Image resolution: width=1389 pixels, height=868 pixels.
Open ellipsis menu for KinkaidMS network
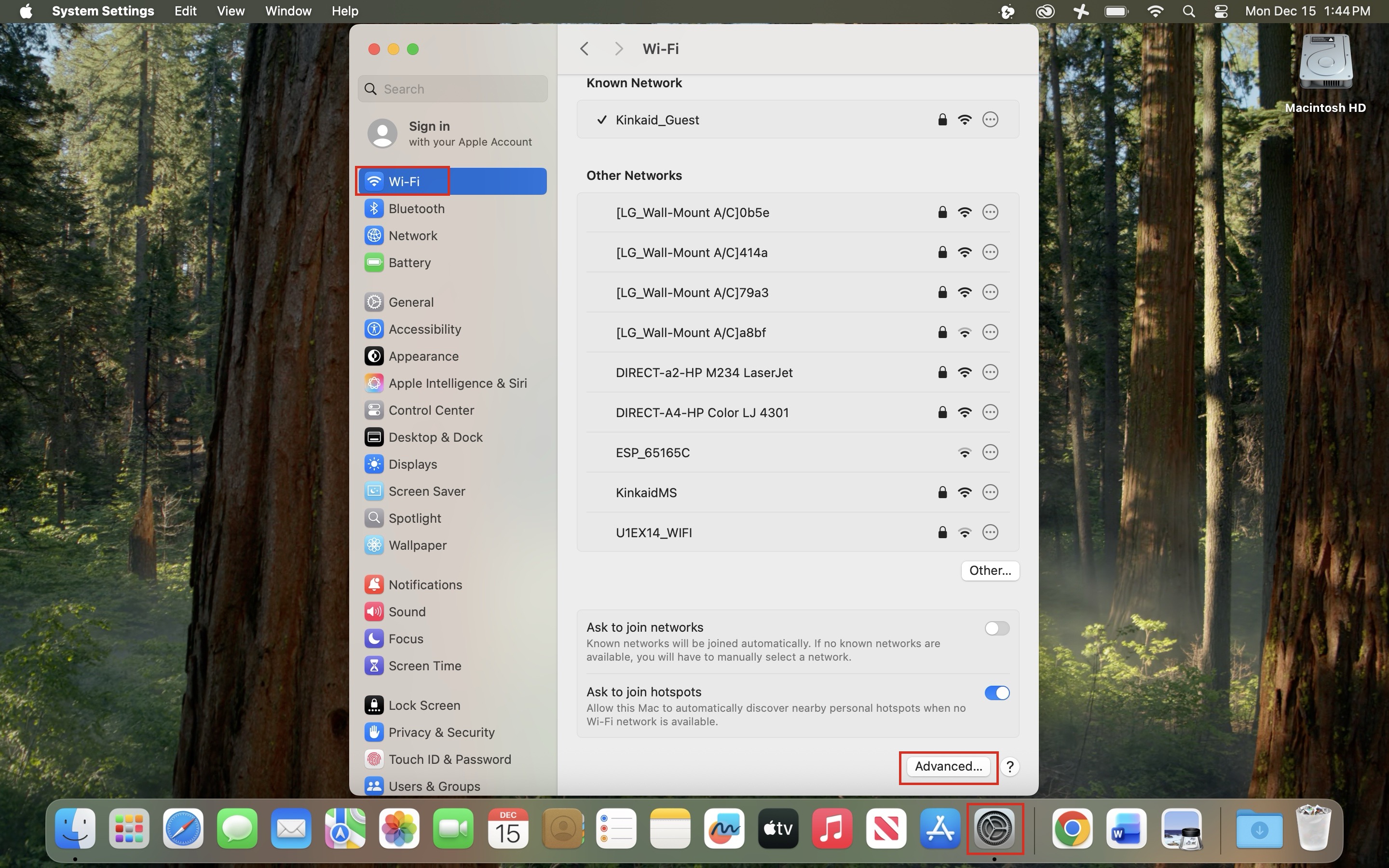point(990,492)
